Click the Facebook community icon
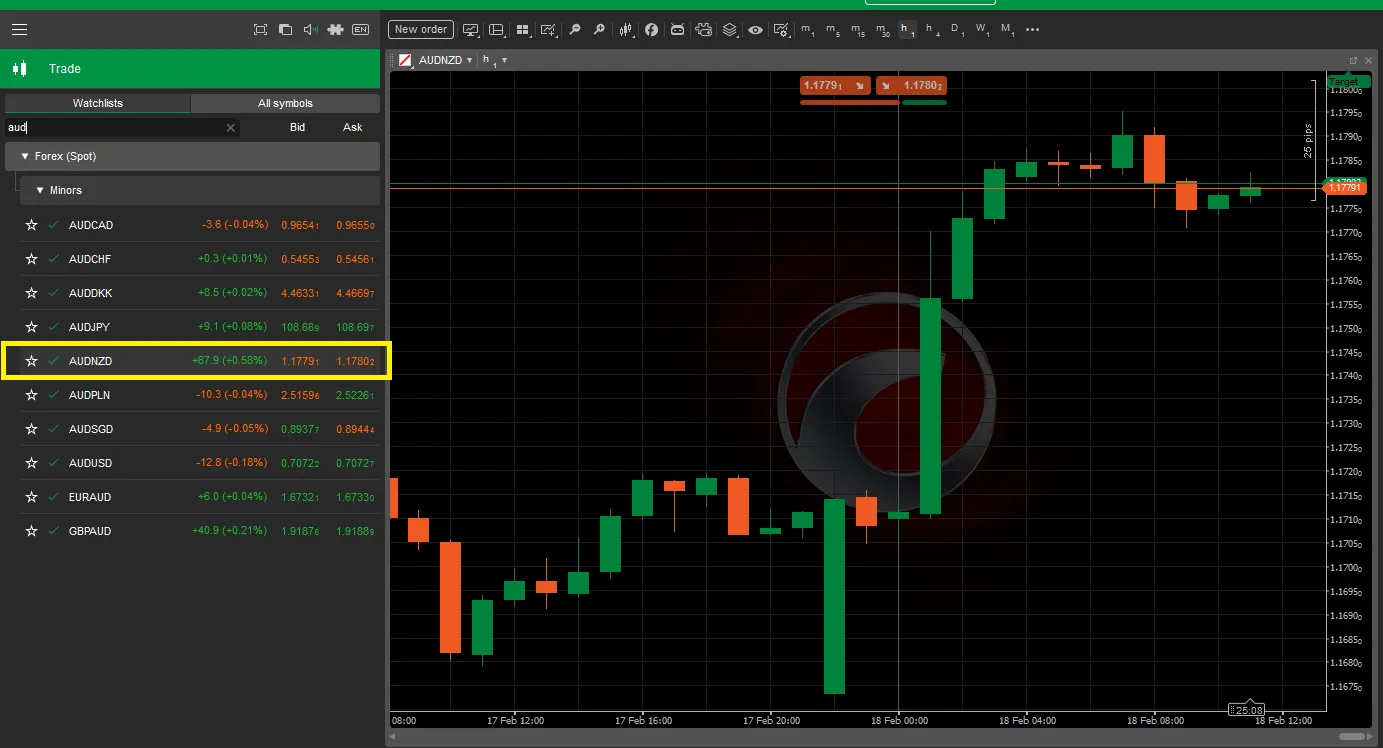 [x=651, y=30]
